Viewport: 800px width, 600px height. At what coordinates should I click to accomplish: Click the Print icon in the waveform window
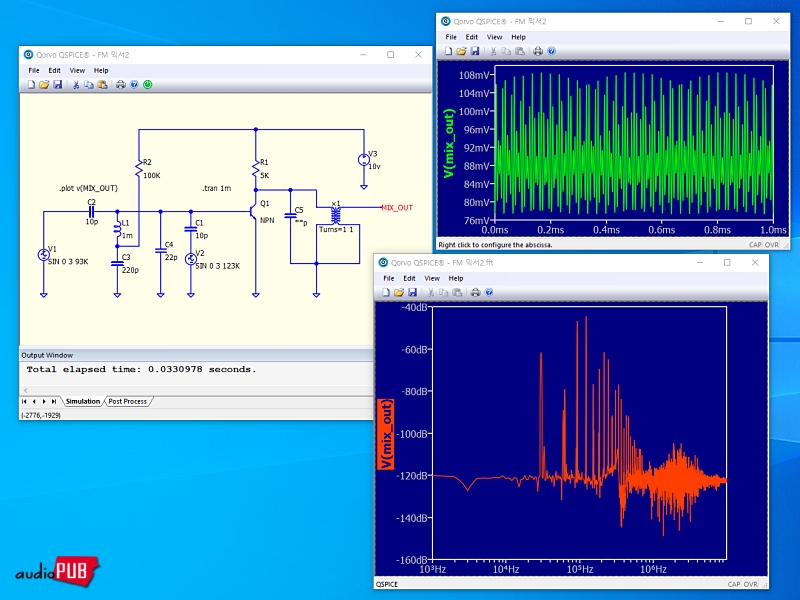pos(538,51)
